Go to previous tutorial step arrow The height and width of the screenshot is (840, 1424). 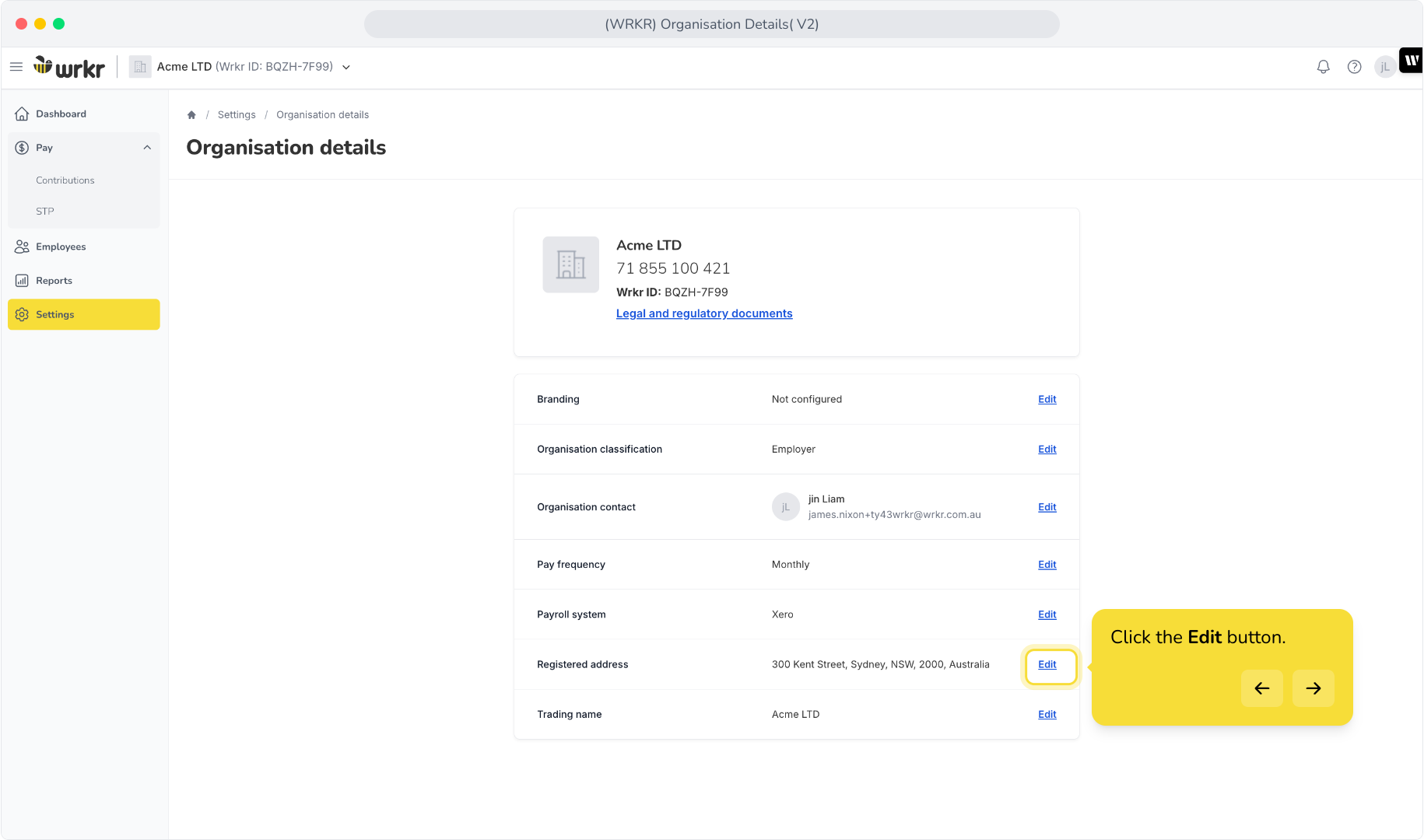click(x=1262, y=688)
